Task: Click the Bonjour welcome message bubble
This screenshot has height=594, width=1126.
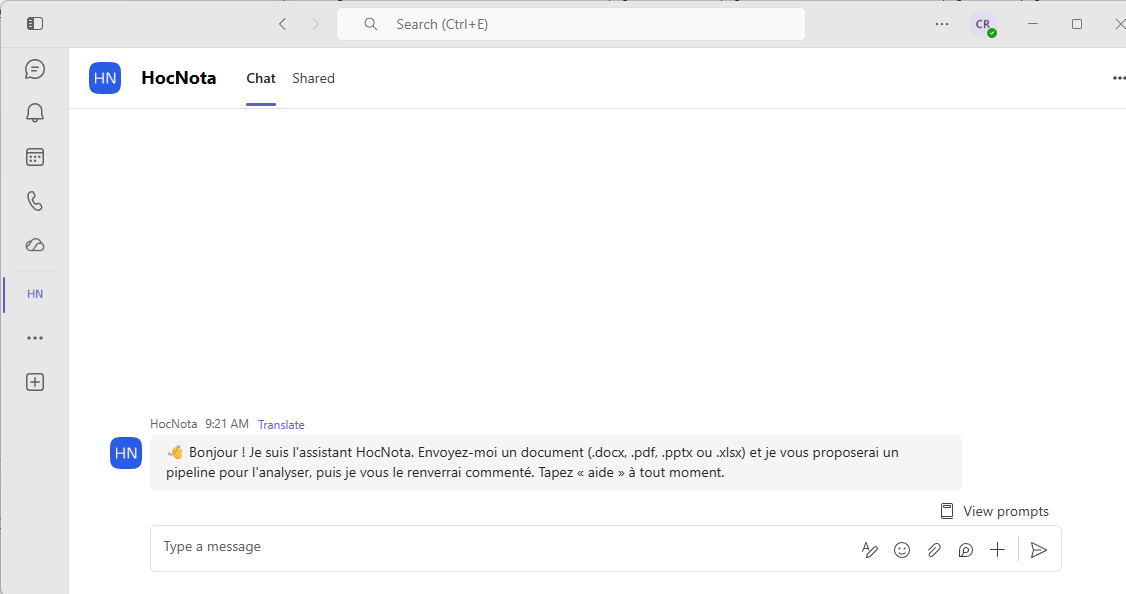Action: click(555, 463)
